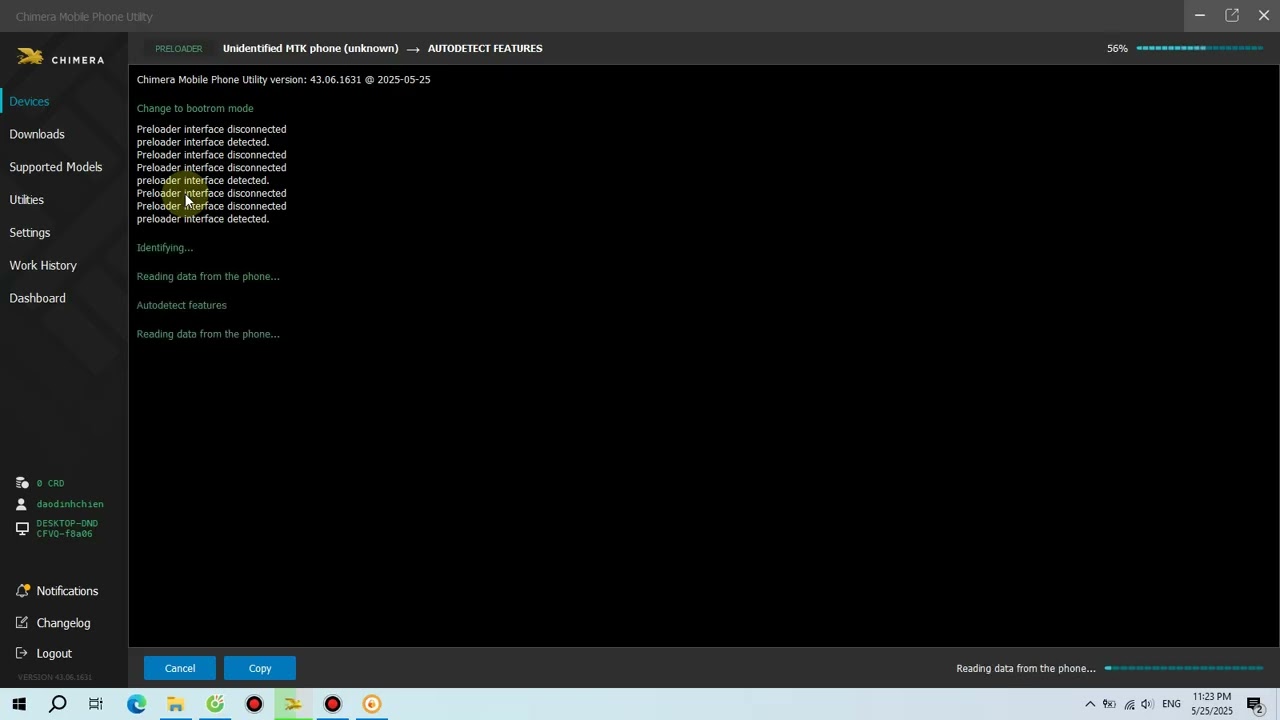Click the computer ID monitor icon
The image size is (1280, 720).
click(22, 528)
